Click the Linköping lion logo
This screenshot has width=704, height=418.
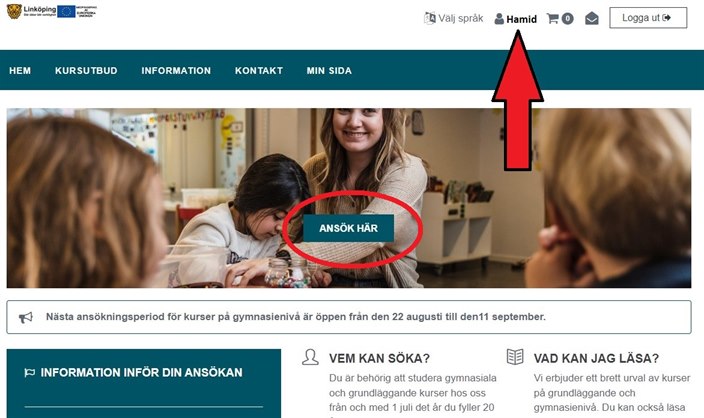(x=14, y=11)
